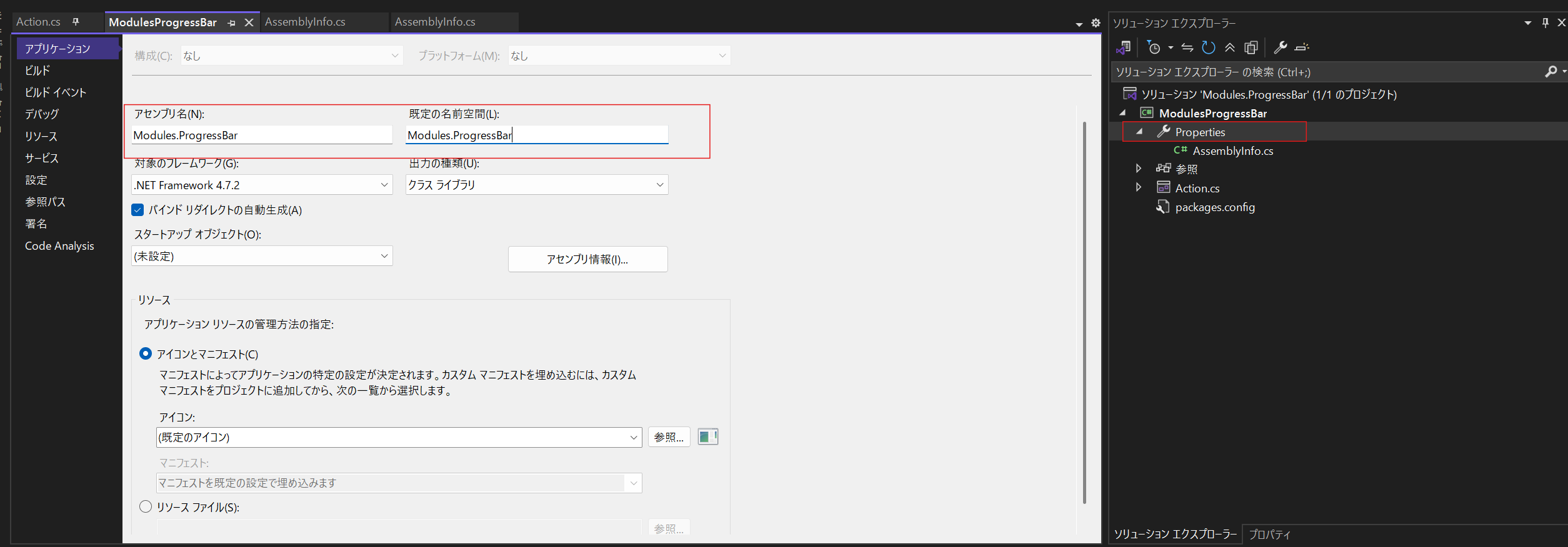Click the properties page vertical scrollbar
Screen dimensions: 1568x547
(1084, 312)
